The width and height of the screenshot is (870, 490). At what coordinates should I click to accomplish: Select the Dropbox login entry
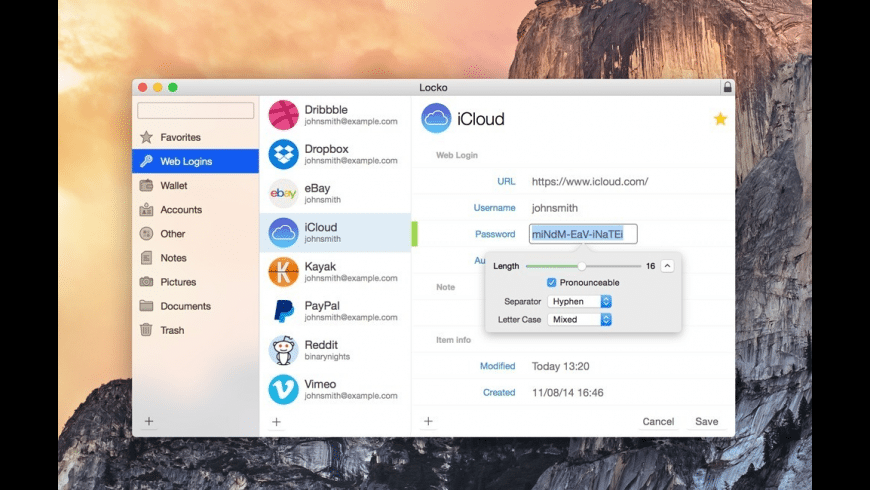click(x=335, y=154)
